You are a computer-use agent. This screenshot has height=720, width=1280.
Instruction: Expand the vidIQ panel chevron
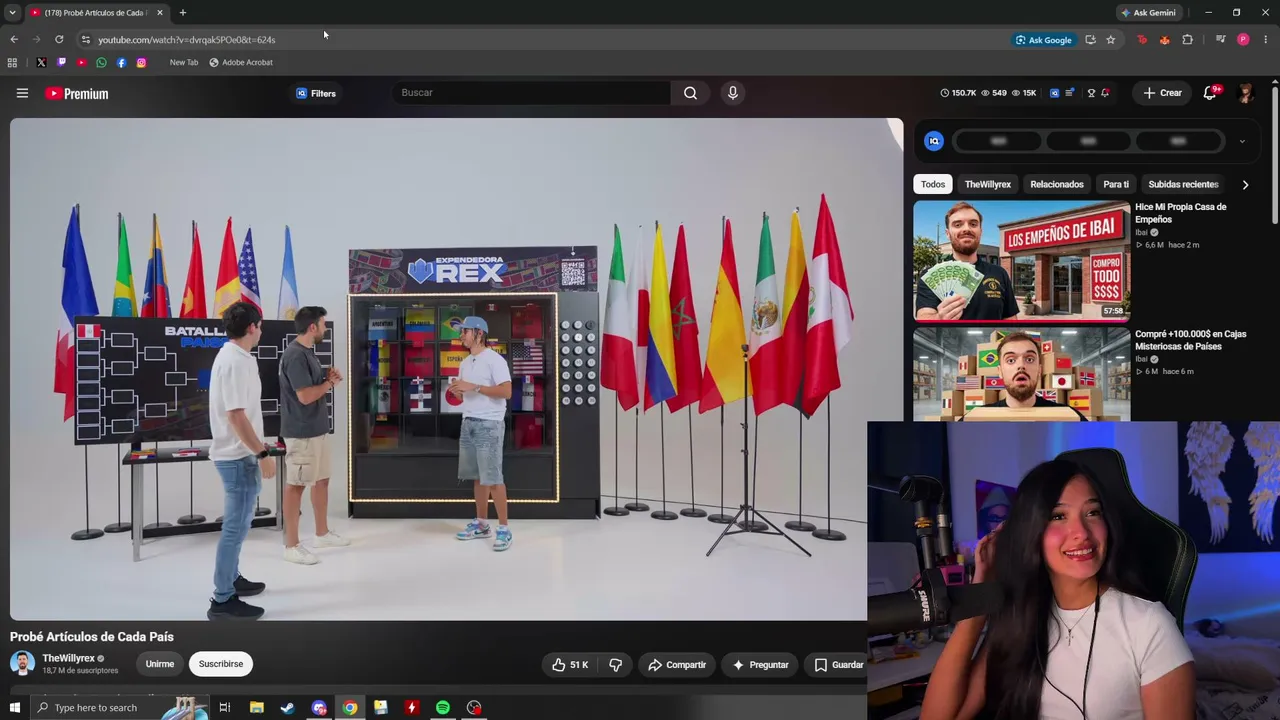(1242, 141)
